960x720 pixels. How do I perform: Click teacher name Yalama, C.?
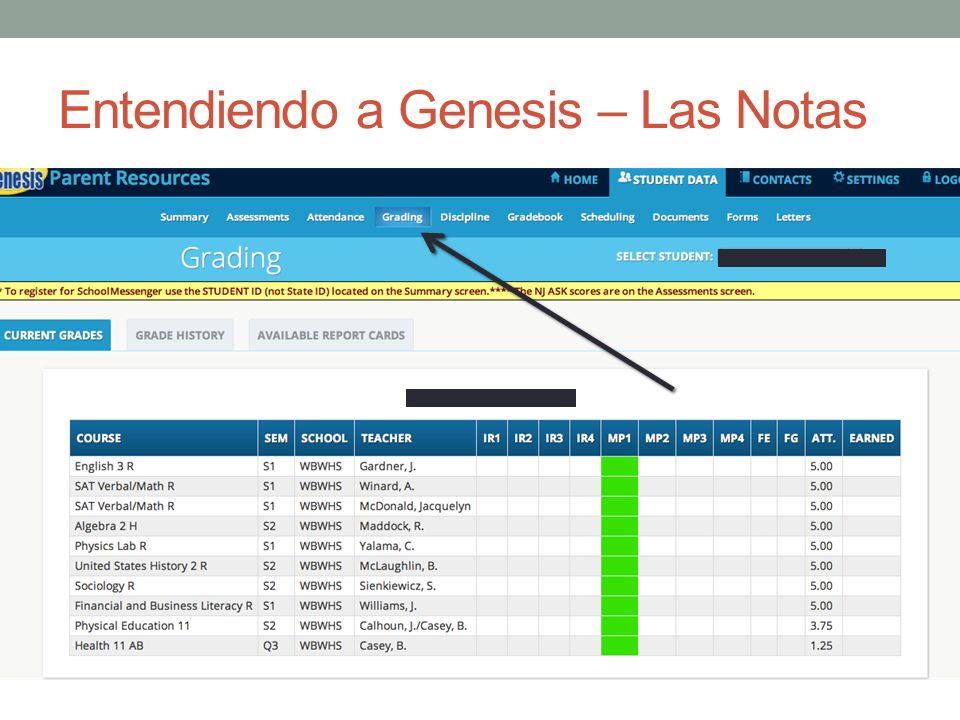point(387,546)
